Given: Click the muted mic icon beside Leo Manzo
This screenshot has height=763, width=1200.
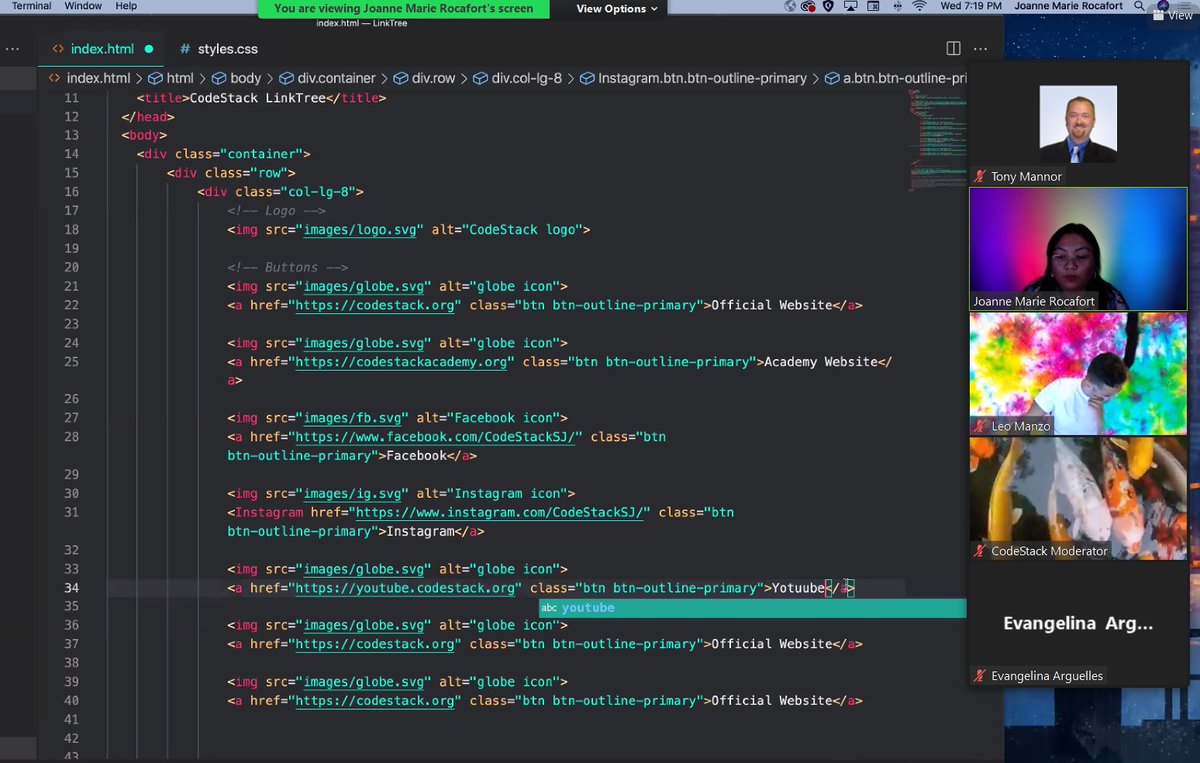Looking at the screenshot, I should (980, 426).
